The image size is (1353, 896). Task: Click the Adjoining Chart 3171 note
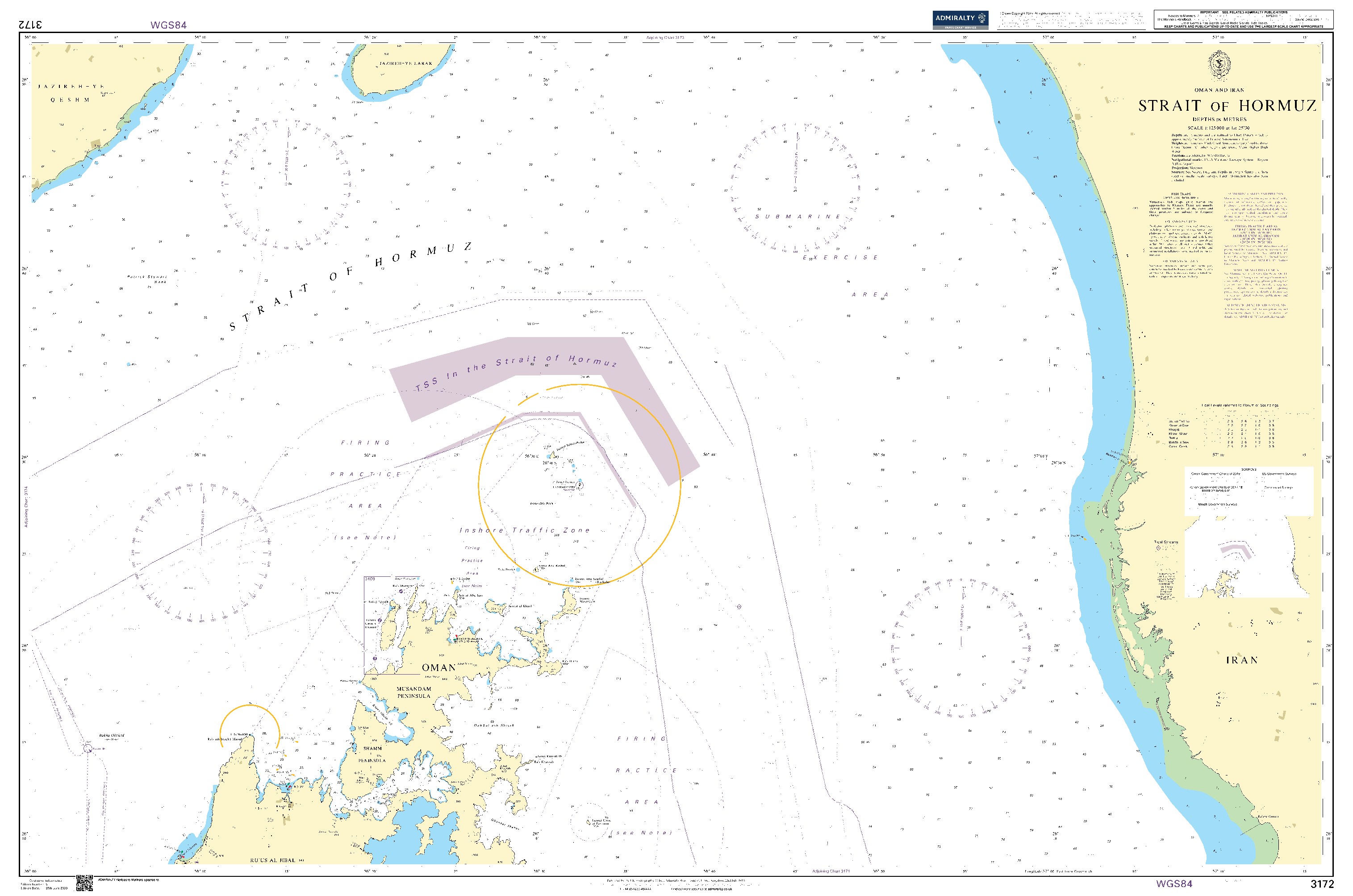coord(831,871)
